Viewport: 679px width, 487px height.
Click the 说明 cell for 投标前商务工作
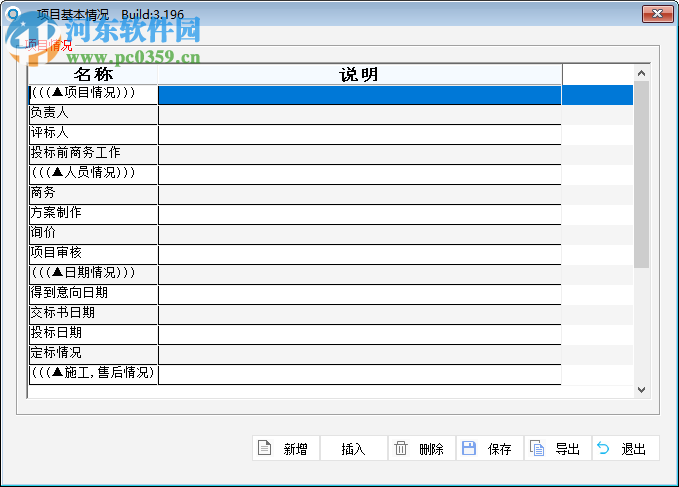(360, 154)
